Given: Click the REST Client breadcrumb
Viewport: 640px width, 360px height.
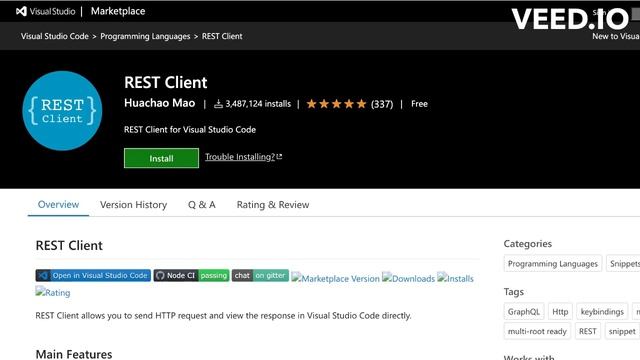Looking at the screenshot, I should pos(222,36).
